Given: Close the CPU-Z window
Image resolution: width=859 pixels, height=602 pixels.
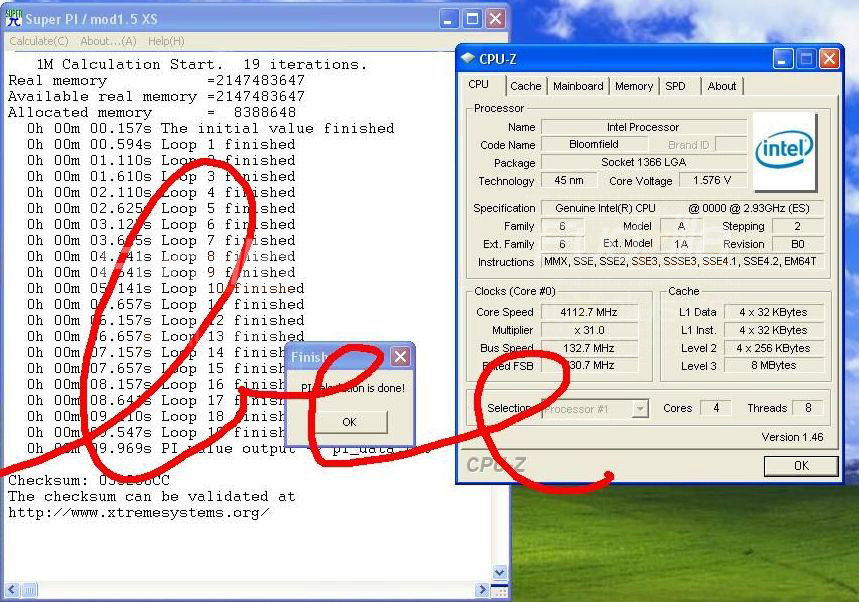Looking at the screenshot, I should (829, 59).
